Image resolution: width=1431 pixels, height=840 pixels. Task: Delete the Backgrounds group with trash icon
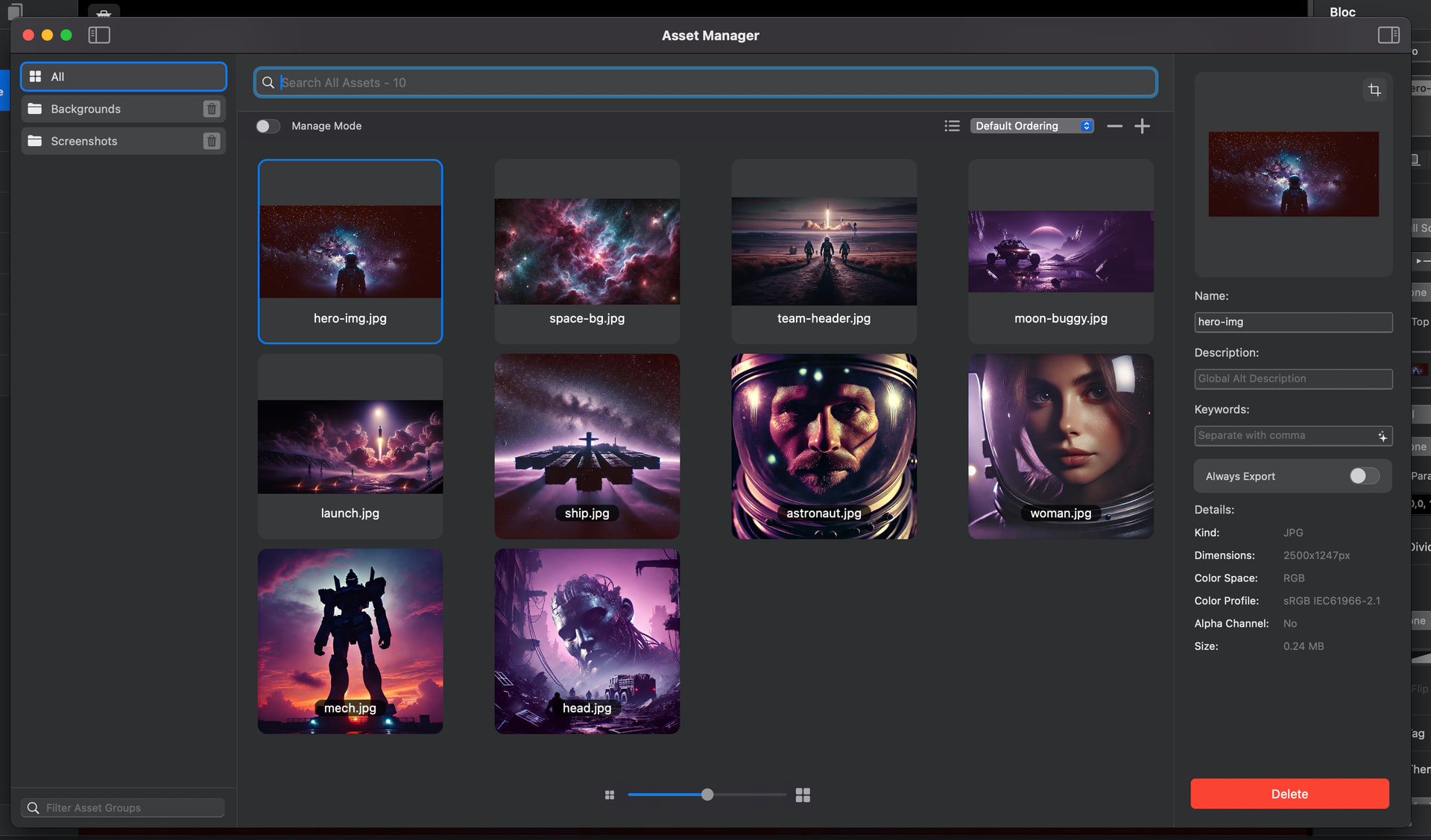coord(212,109)
